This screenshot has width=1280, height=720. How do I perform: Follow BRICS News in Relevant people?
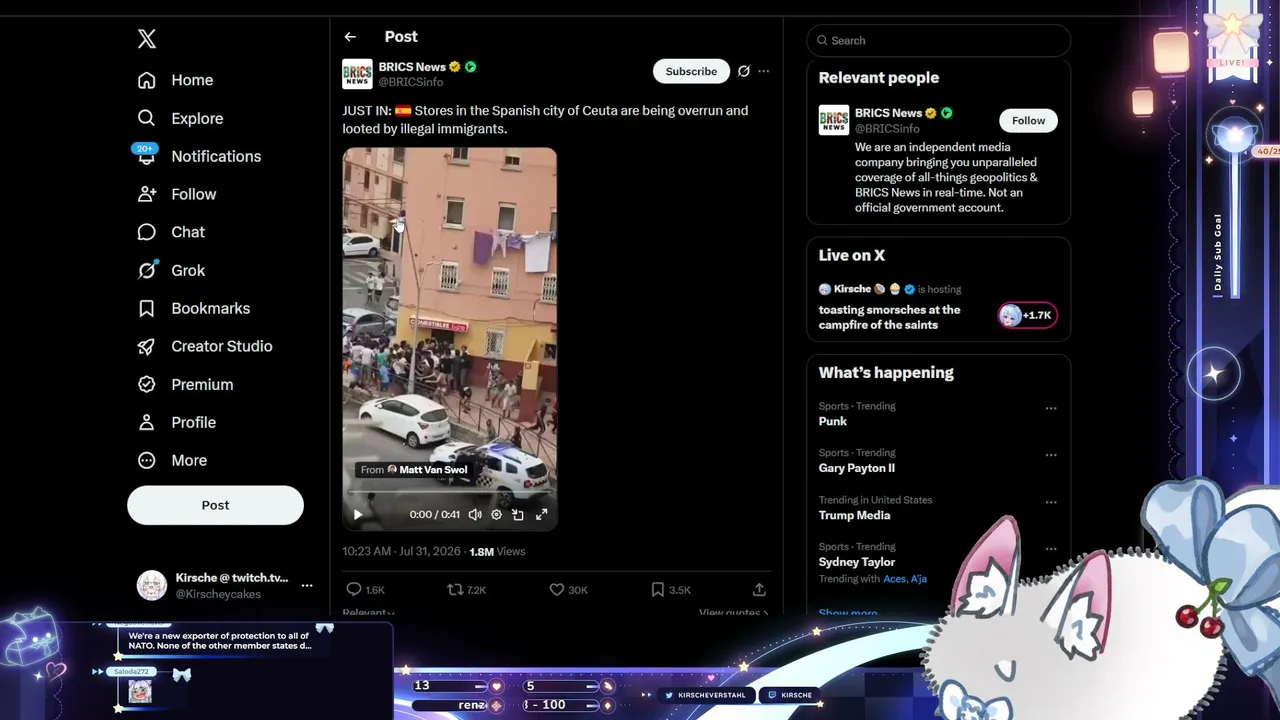[1028, 120]
